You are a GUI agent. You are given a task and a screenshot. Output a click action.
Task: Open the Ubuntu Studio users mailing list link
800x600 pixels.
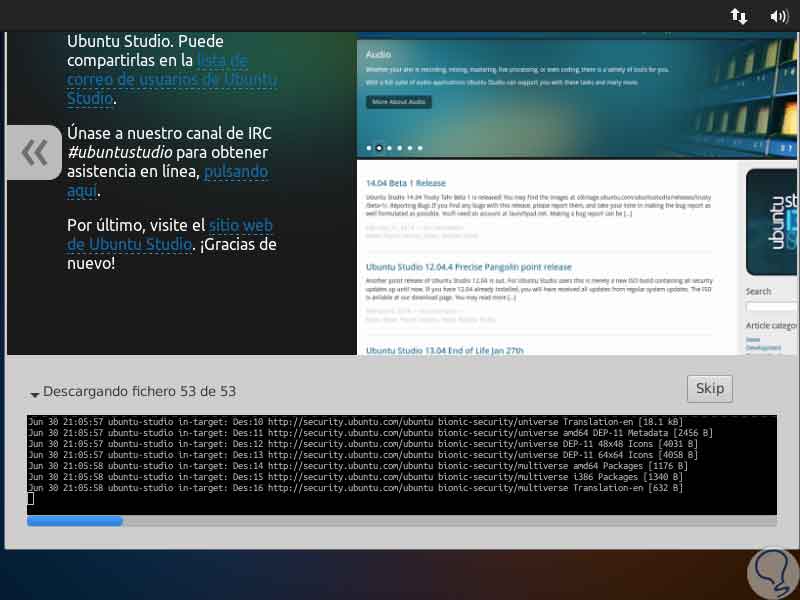172,79
